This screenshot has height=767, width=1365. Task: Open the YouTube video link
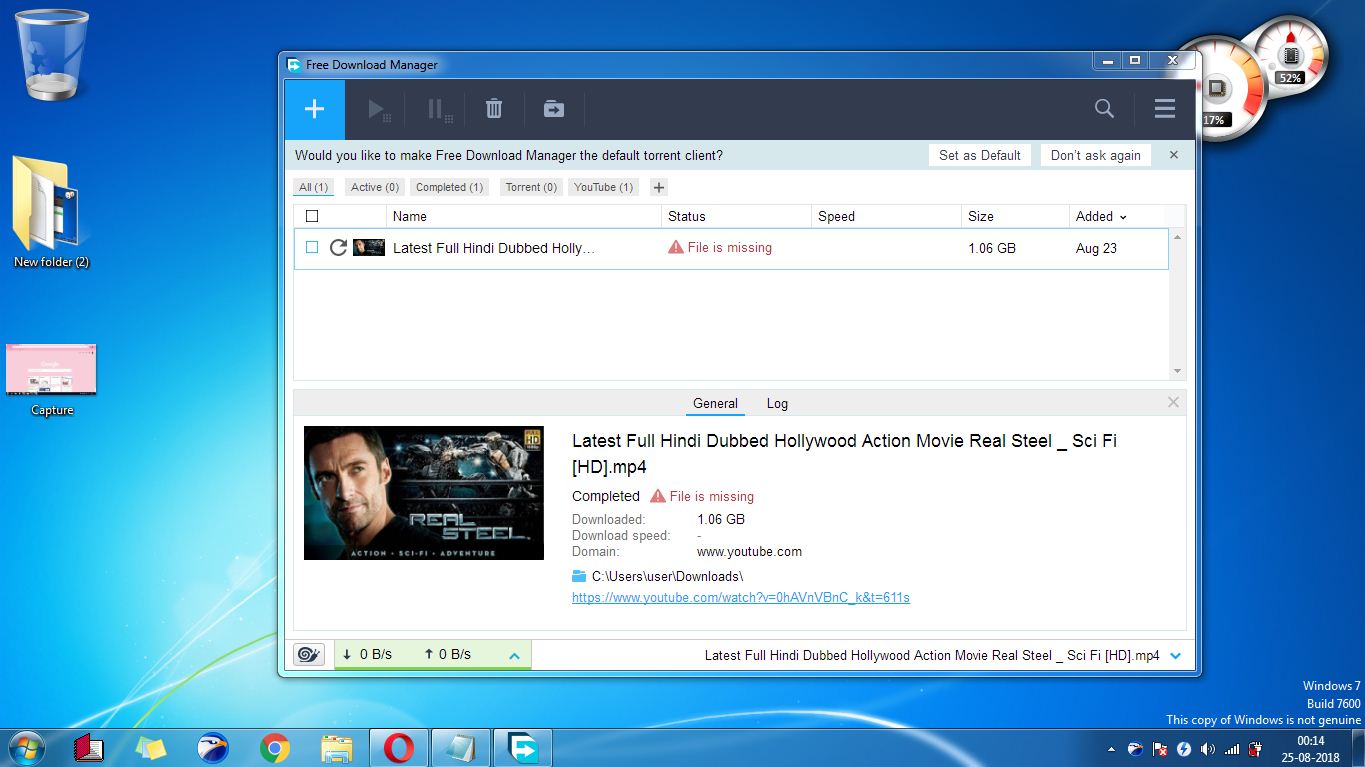click(740, 597)
